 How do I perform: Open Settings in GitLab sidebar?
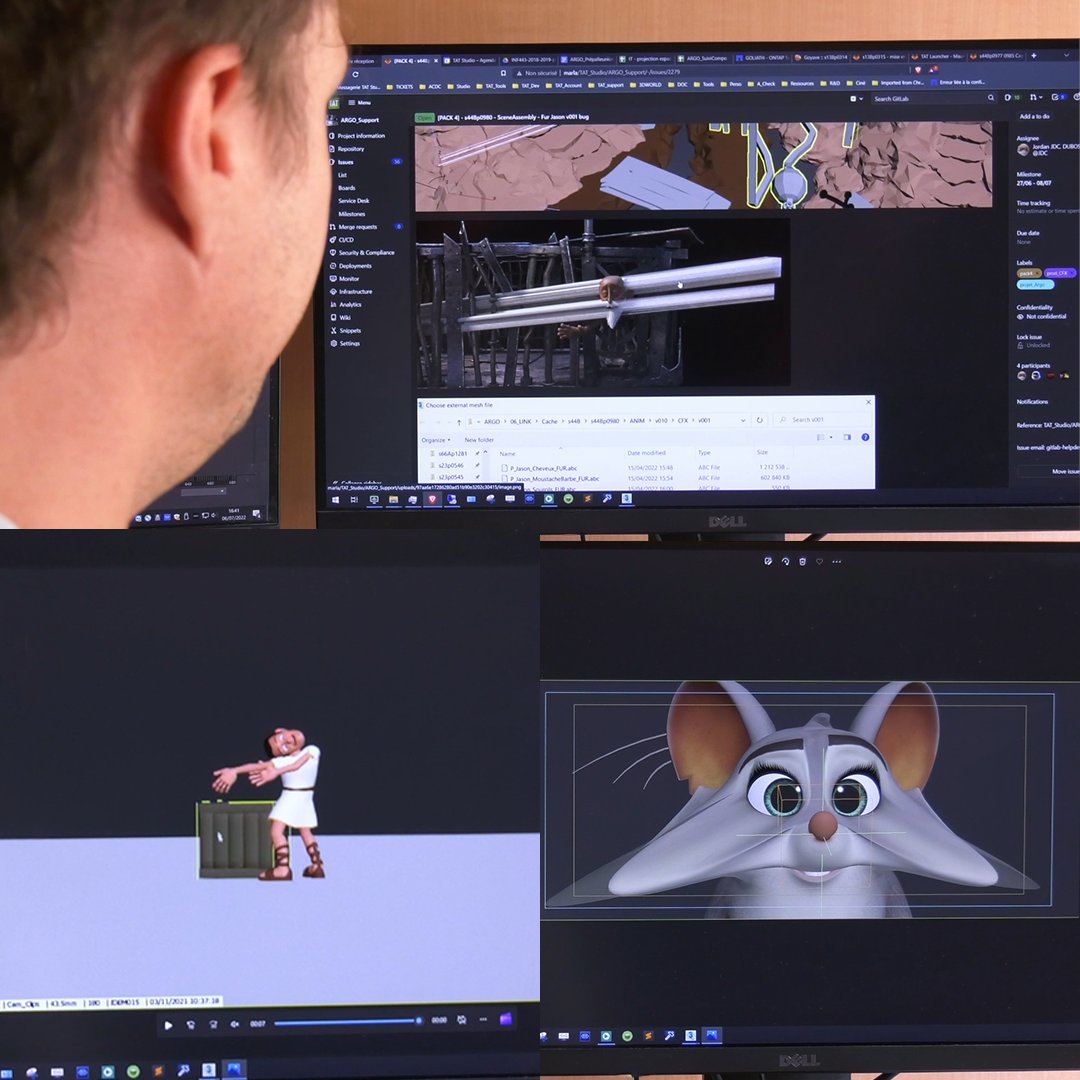coord(345,343)
